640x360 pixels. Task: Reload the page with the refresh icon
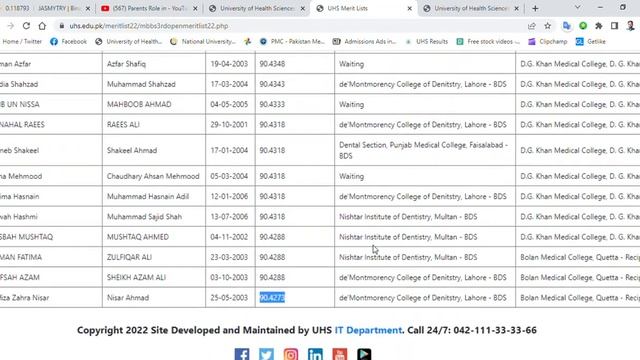(x=26, y=26)
